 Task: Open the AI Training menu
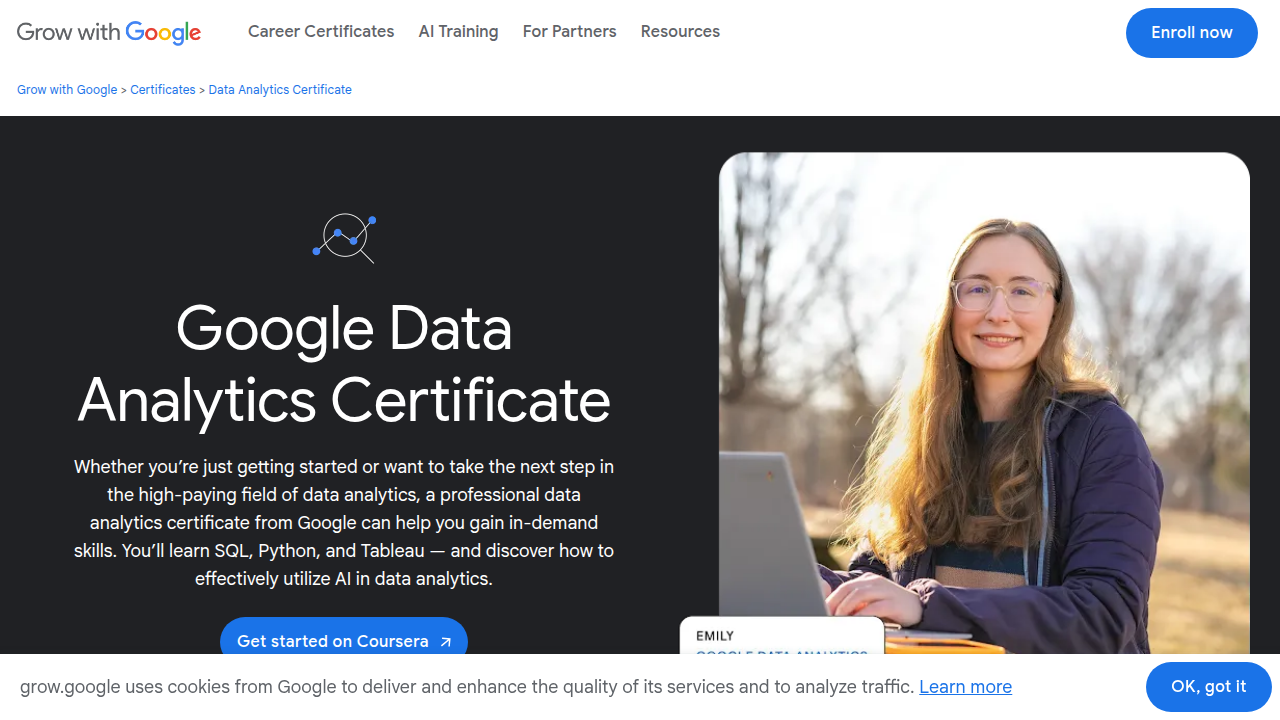point(458,32)
